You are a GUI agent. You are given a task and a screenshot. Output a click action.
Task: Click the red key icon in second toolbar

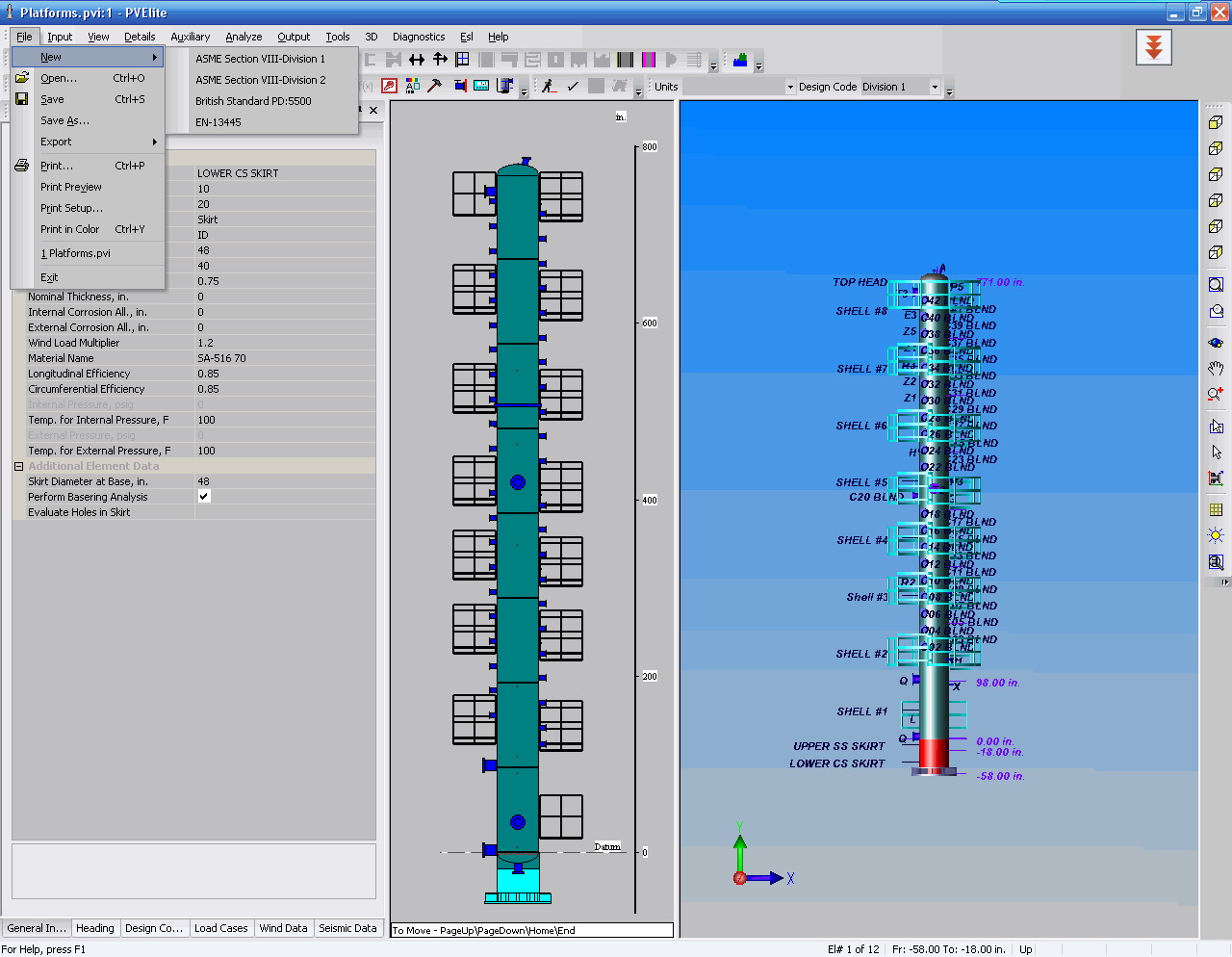tap(389, 86)
